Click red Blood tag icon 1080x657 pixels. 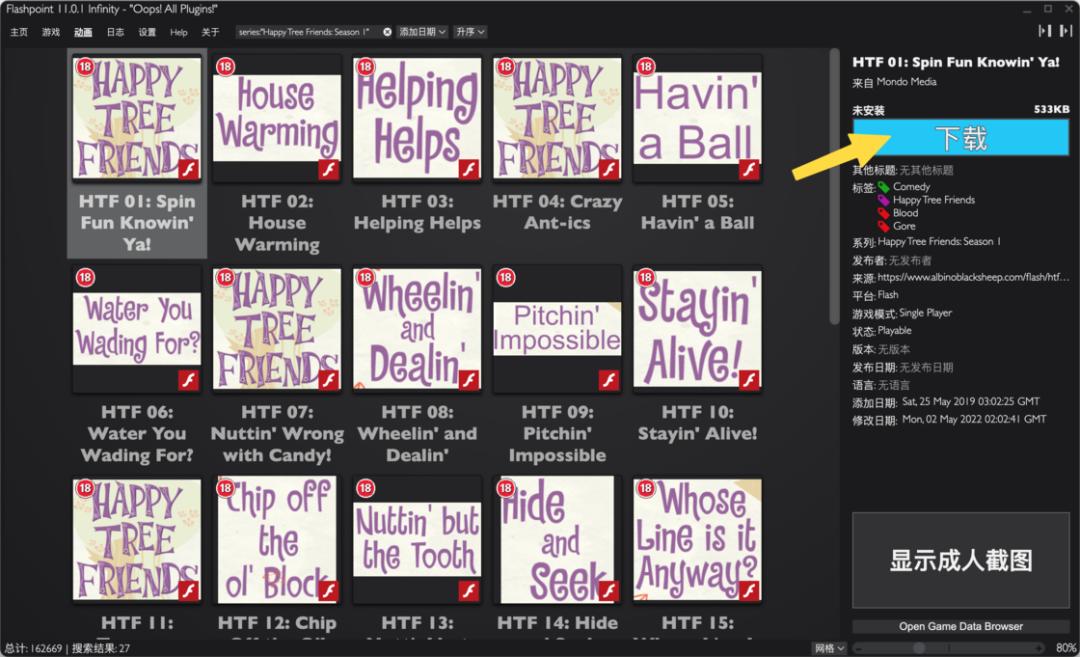tap(884, 213)
